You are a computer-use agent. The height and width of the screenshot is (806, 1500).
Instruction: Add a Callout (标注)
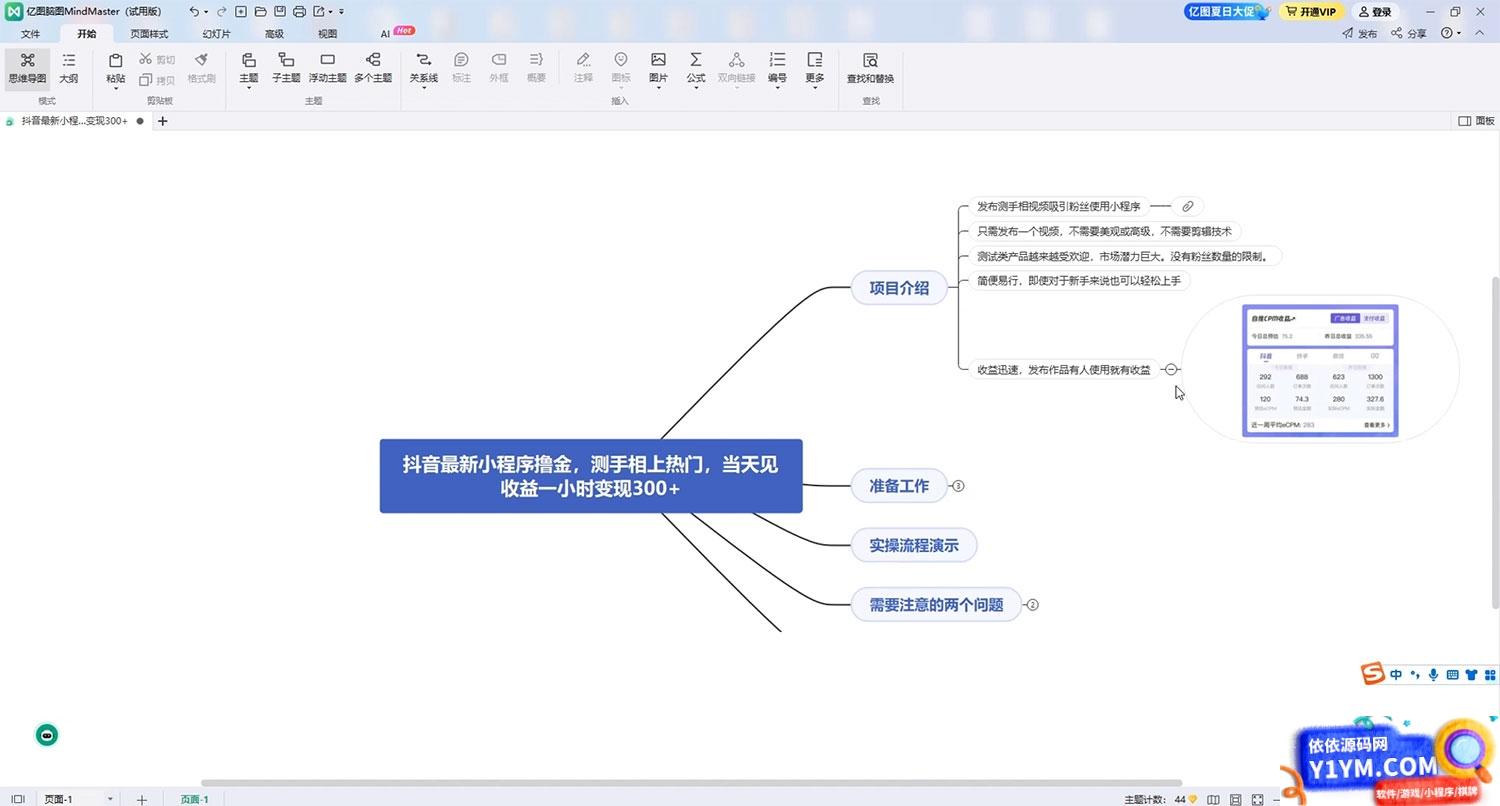[461, 68]
